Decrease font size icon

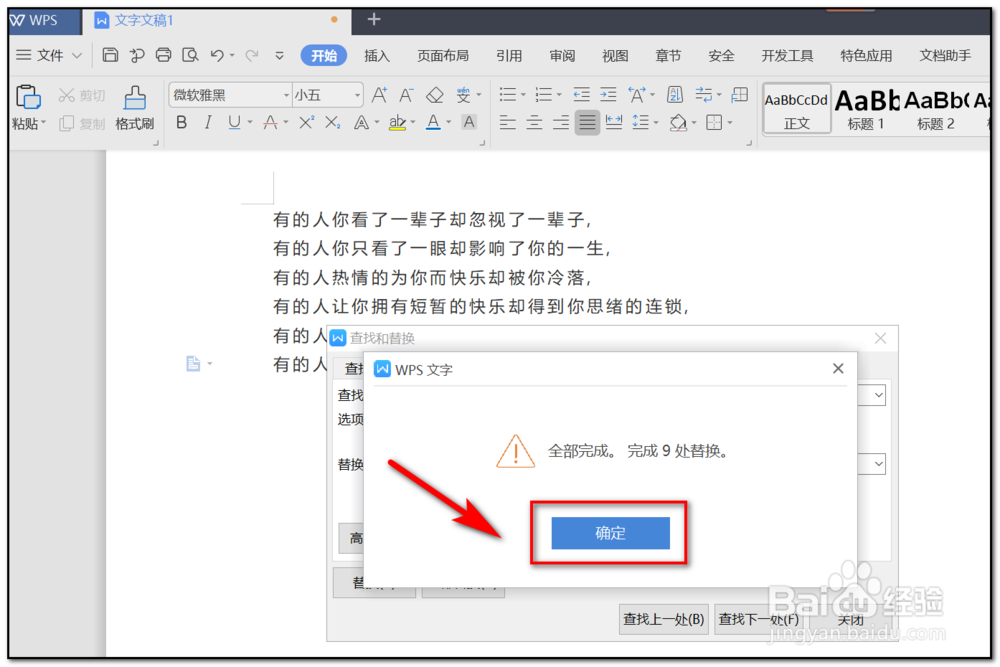pyautogui.click(x=406, y=96)
